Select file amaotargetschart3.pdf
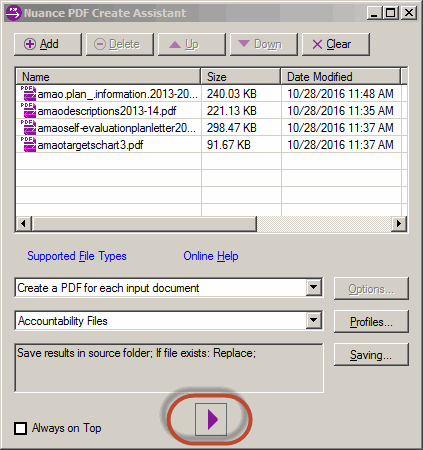This screenshot has width=423, height=450. point(90,145)
